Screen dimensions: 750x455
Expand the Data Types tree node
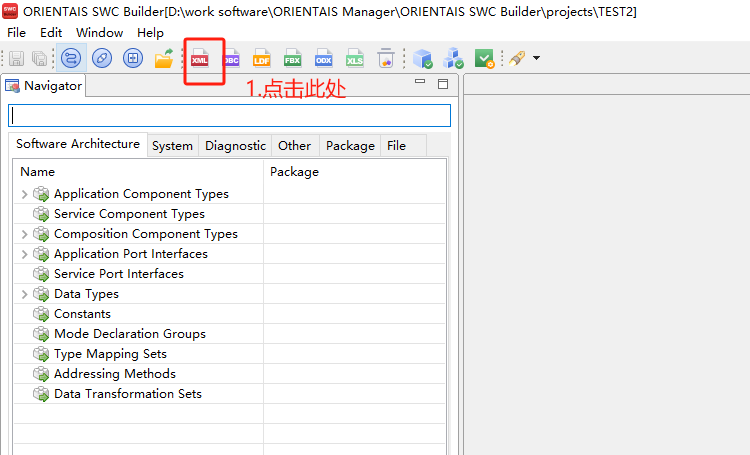click(24, 294)
